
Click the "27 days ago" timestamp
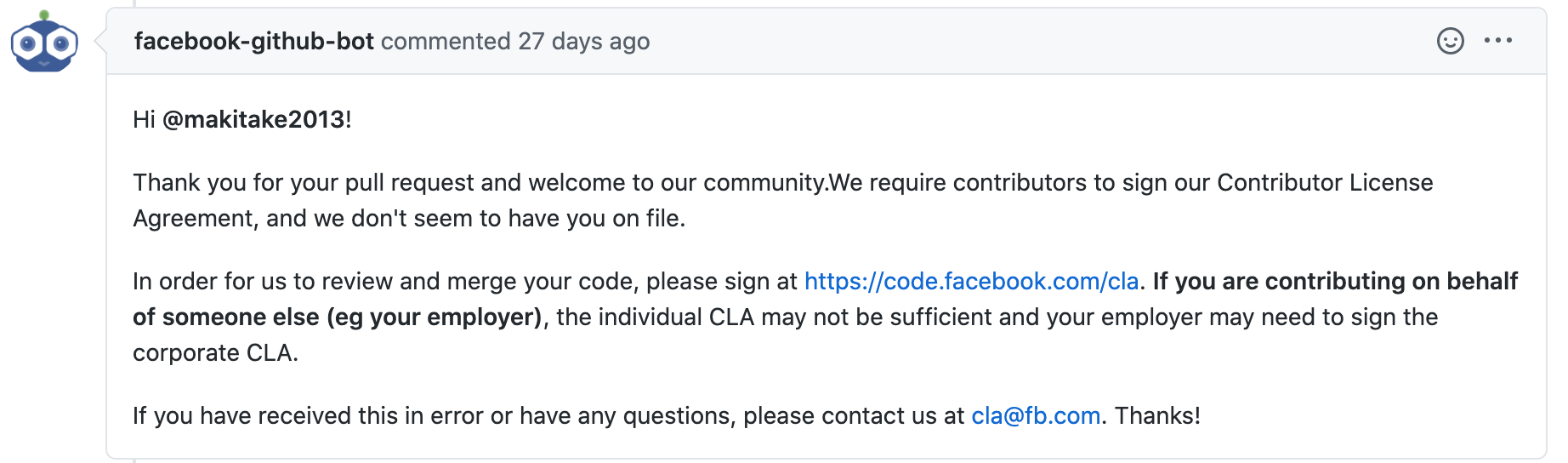click(584, 41)
